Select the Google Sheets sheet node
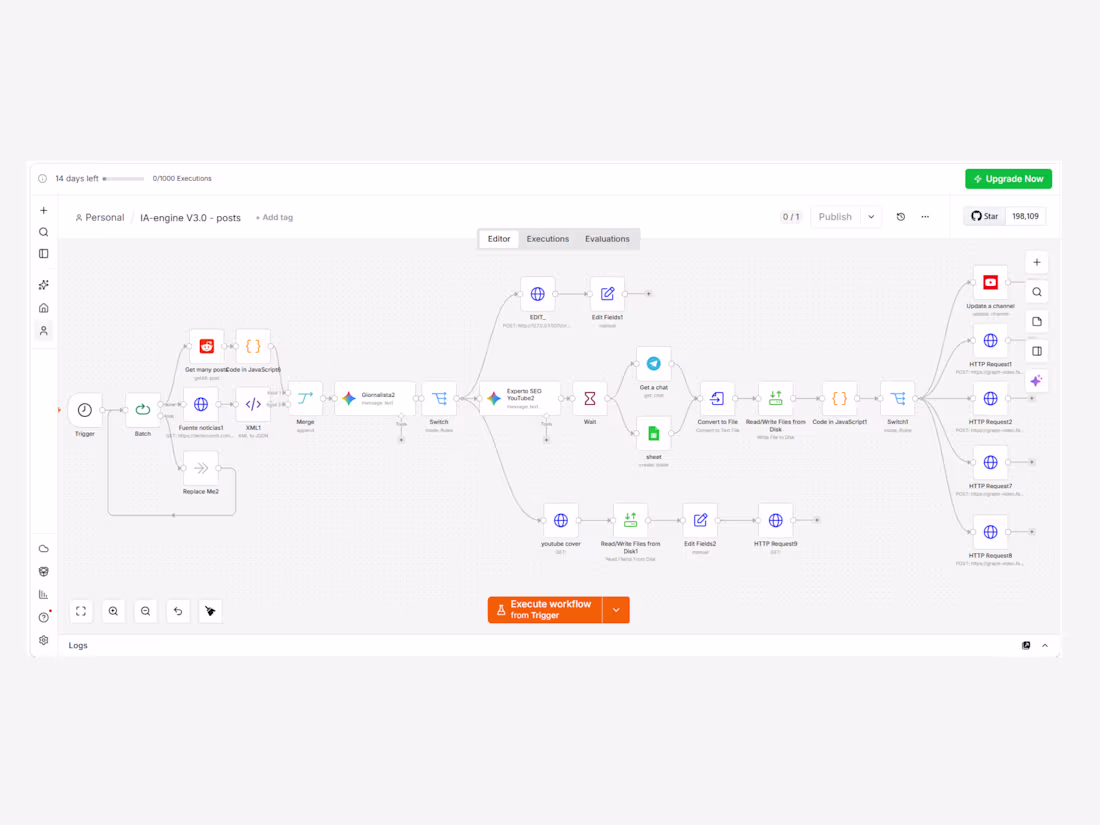 coord(654,434)
